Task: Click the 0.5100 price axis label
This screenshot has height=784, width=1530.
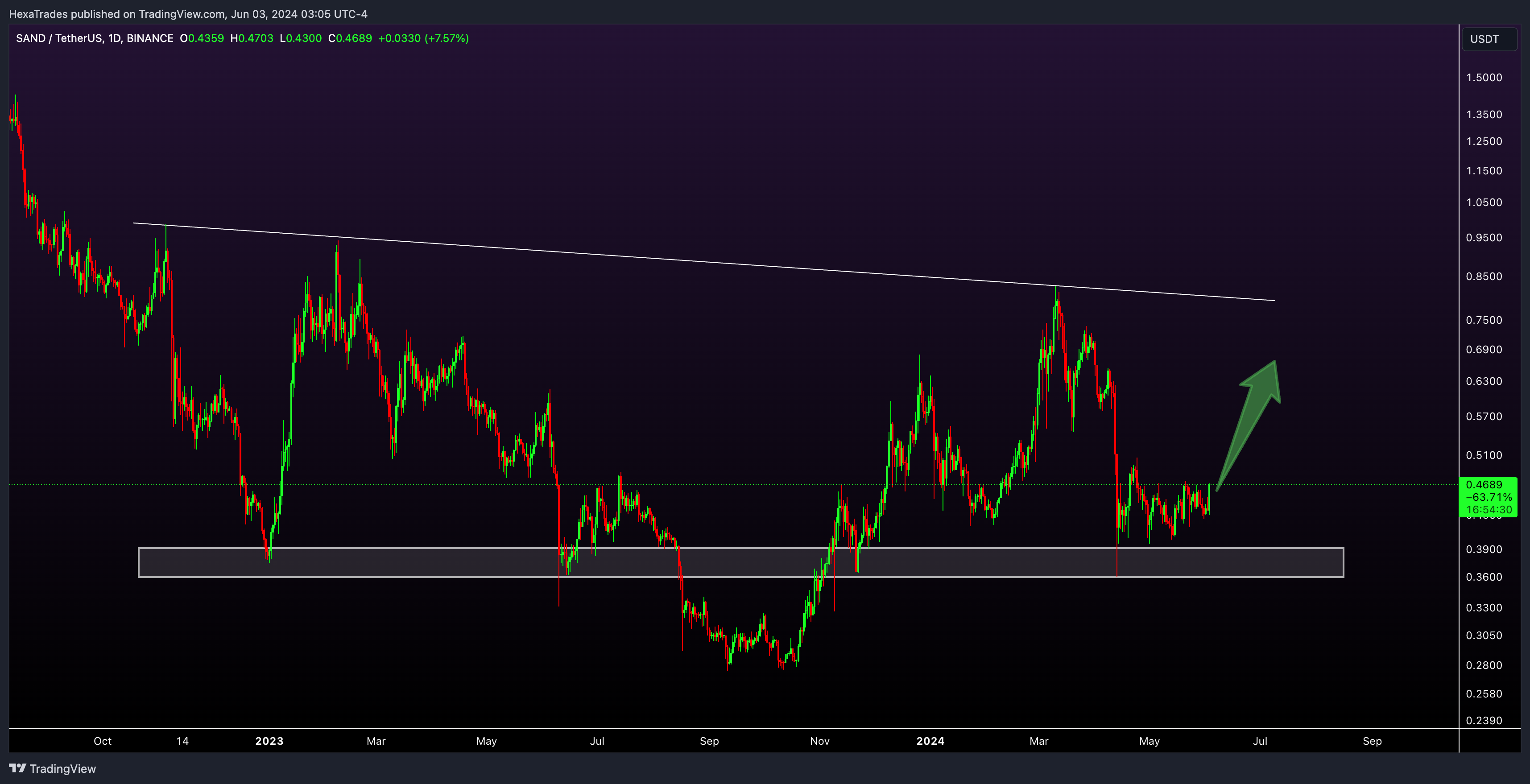Action: (1484, 456)
